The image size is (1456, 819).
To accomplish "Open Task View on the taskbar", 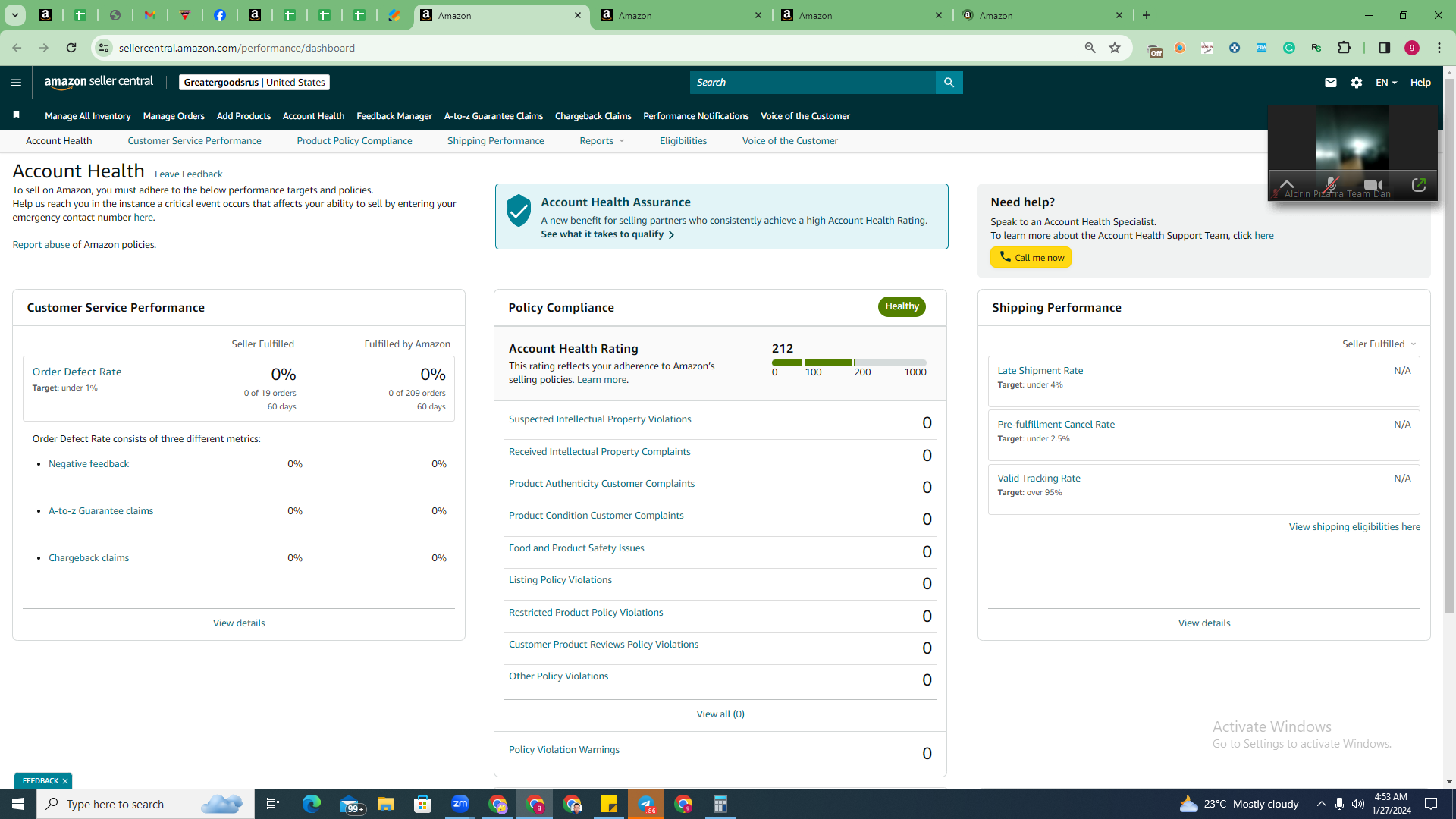I will [x=273, y=804].
